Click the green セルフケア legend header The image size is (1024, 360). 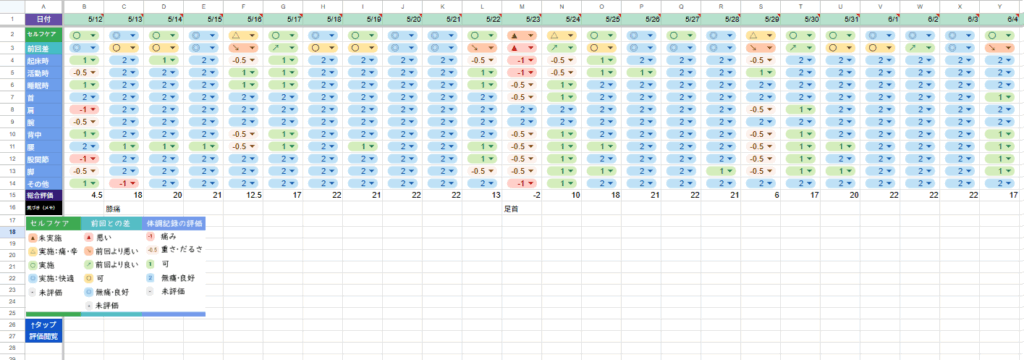click(x=53, y=223)
